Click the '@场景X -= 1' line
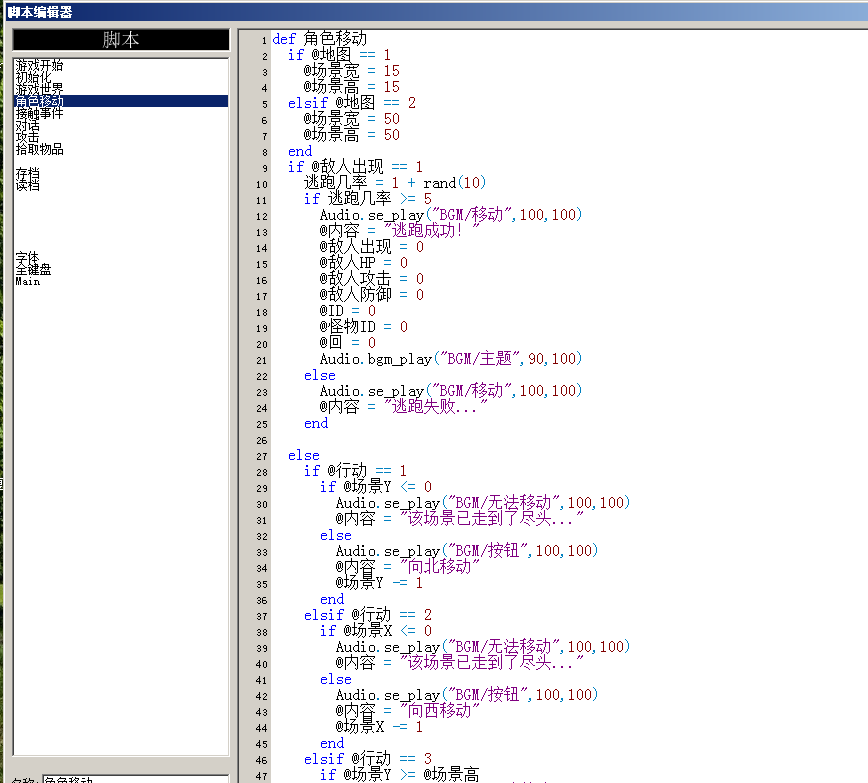The height and width of the screenshot is (783, 868). click(379, 727)
